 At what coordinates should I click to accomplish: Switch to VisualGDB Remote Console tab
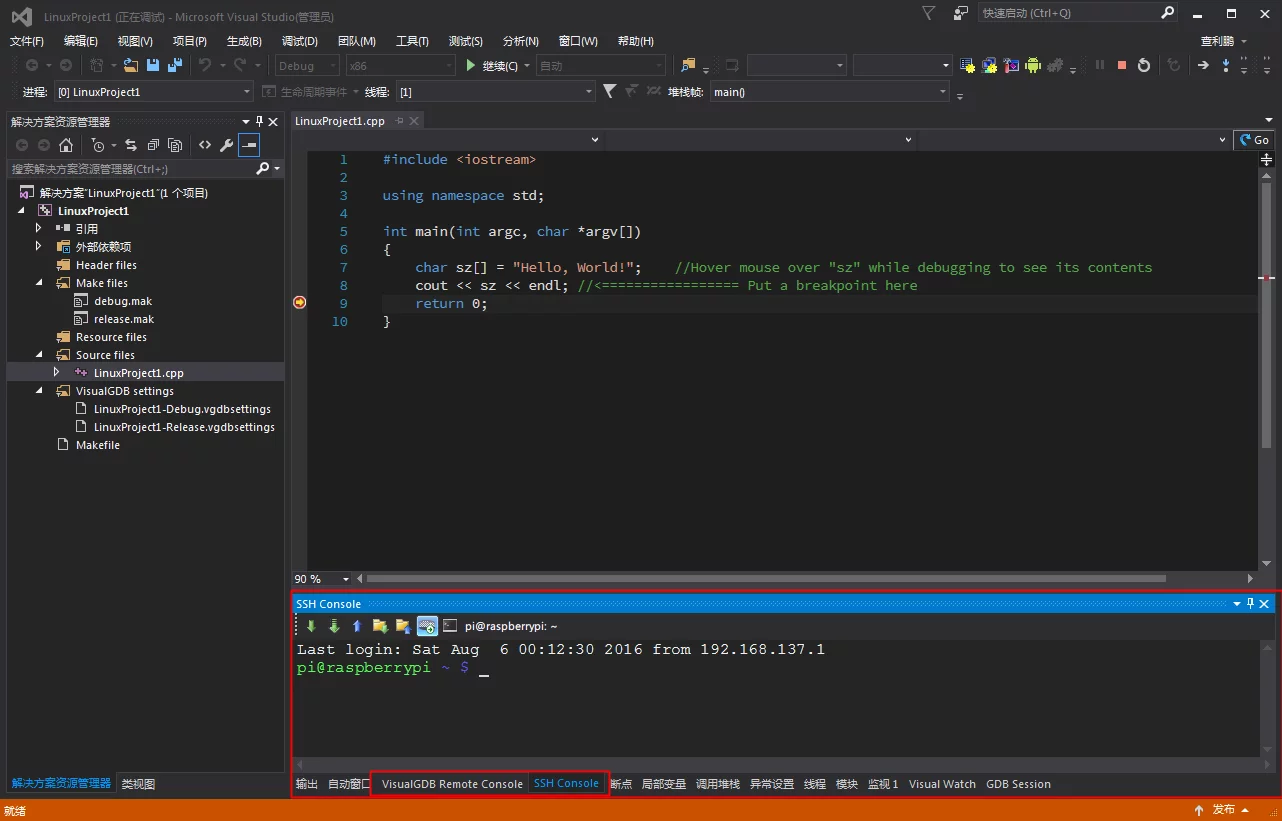pyautogui.click(x=452, y=784)
